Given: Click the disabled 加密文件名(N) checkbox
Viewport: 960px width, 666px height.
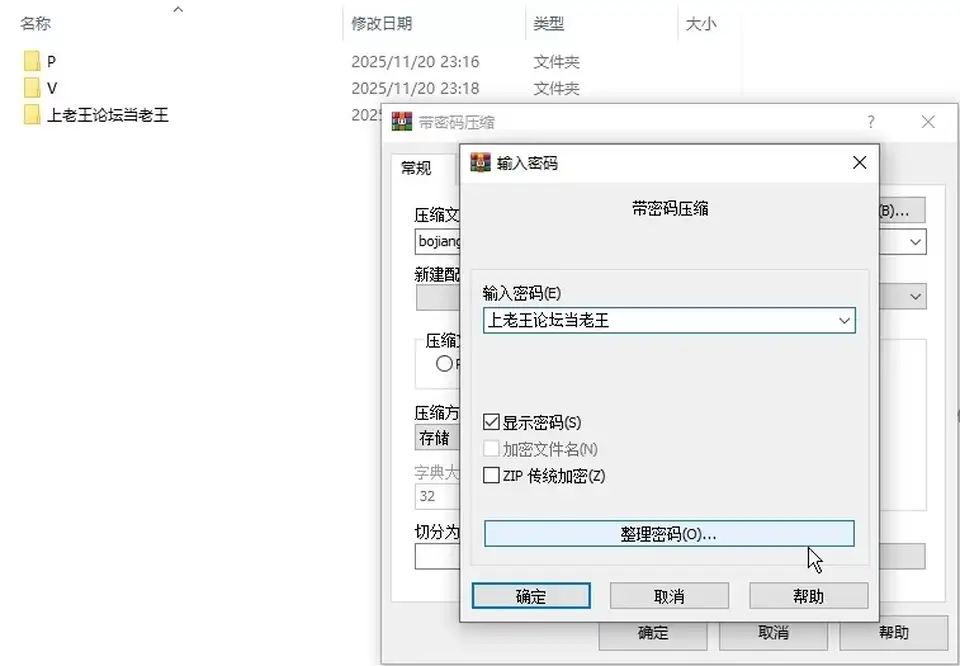Looking at the screenshot, I should point(491,449).
